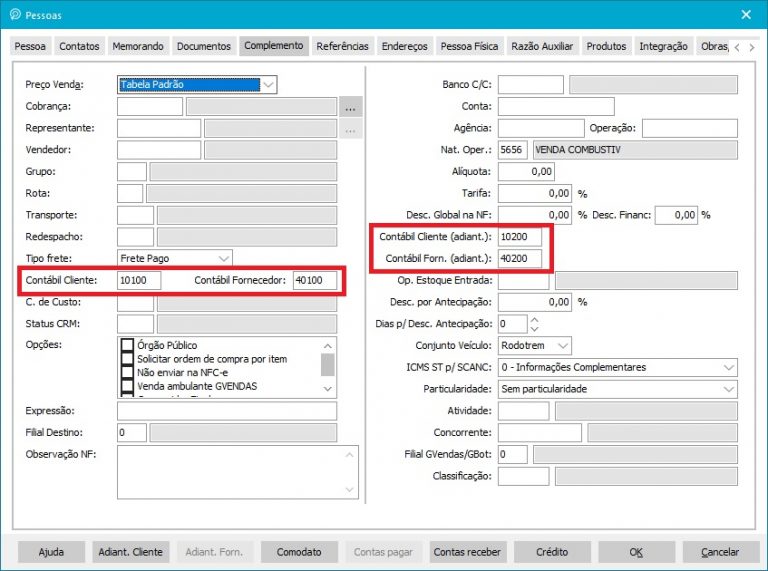Screen dimensions: 768x571
Task: Expand the Tipo frete combo box
Action: tap(223, 259)
